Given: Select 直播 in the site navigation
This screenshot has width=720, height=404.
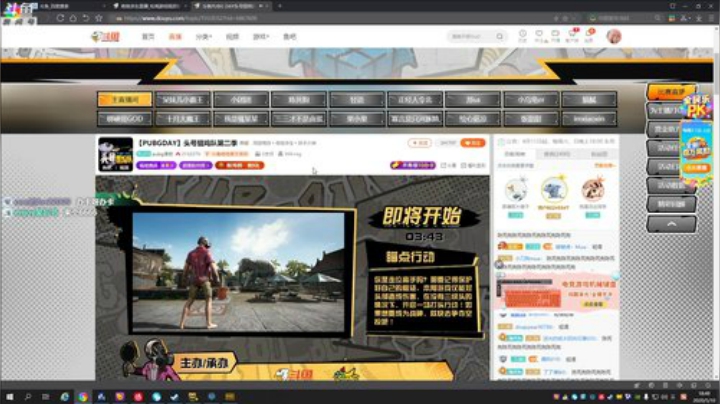Looking at the screenshot, I should pyautogui.click(x=175, y=36).
